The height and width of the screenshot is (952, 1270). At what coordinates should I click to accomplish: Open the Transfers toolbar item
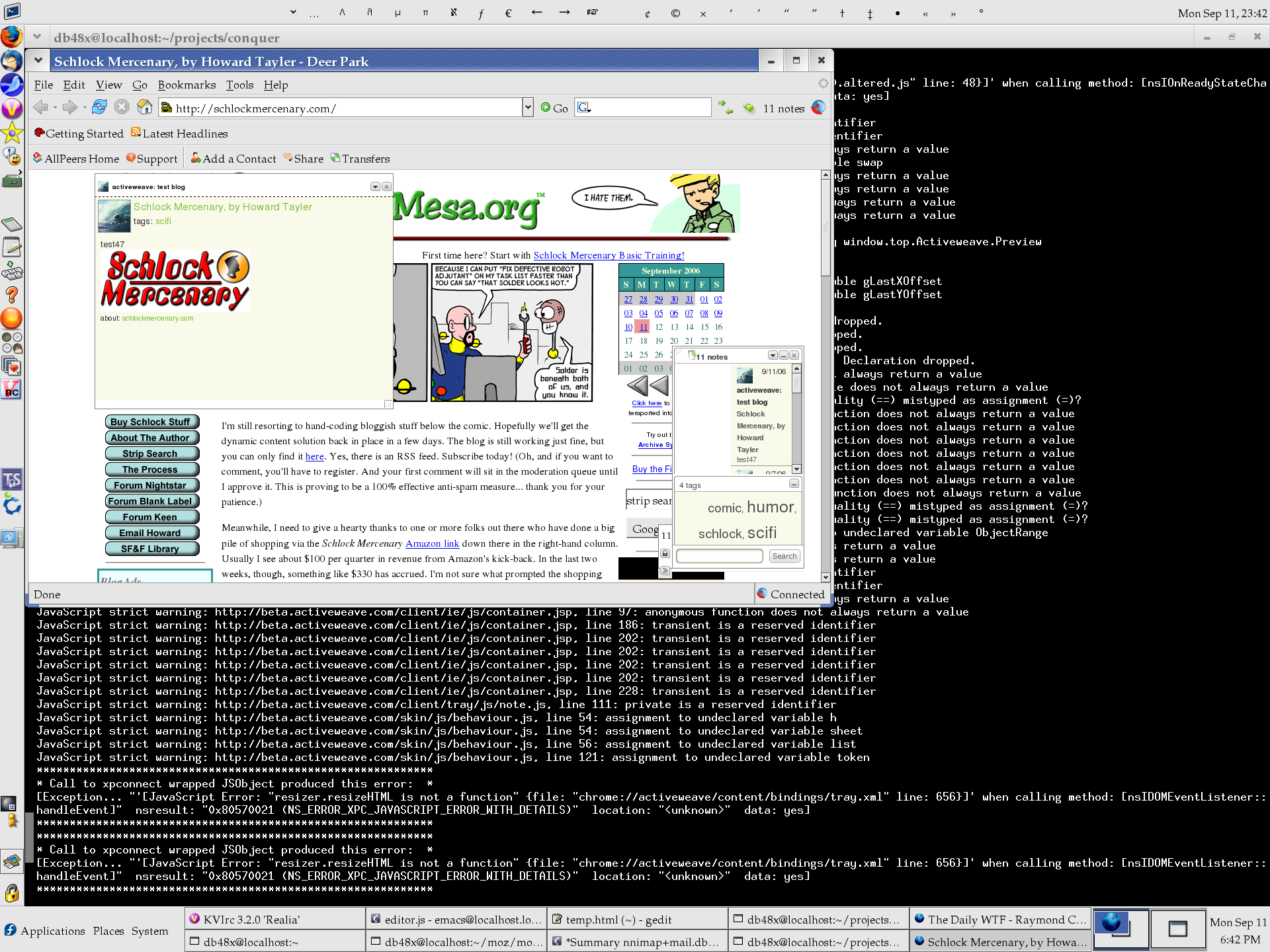coord(360,159)
